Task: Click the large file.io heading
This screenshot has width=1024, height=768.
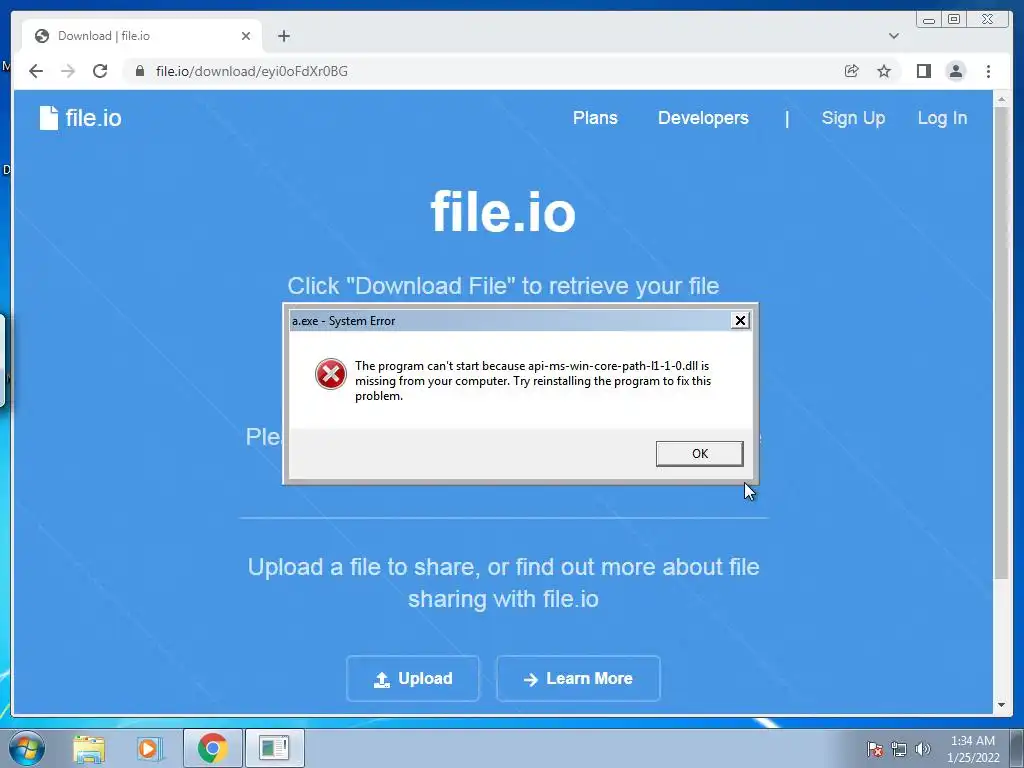Action: (503, 212)
